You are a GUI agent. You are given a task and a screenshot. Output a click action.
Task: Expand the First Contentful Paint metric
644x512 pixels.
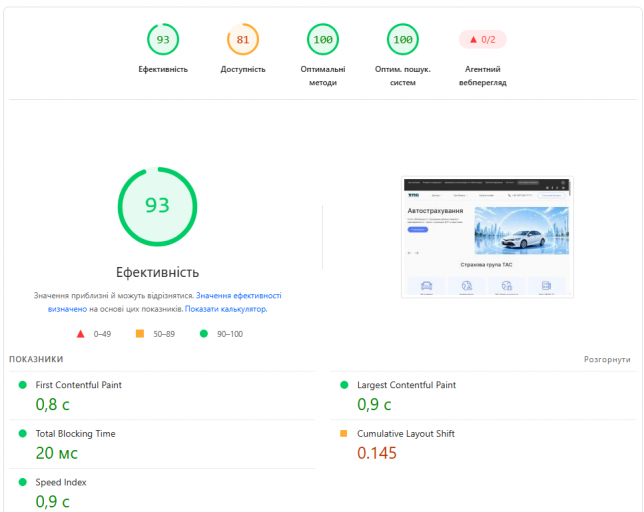pyautogui.click(x=162, y=396)
